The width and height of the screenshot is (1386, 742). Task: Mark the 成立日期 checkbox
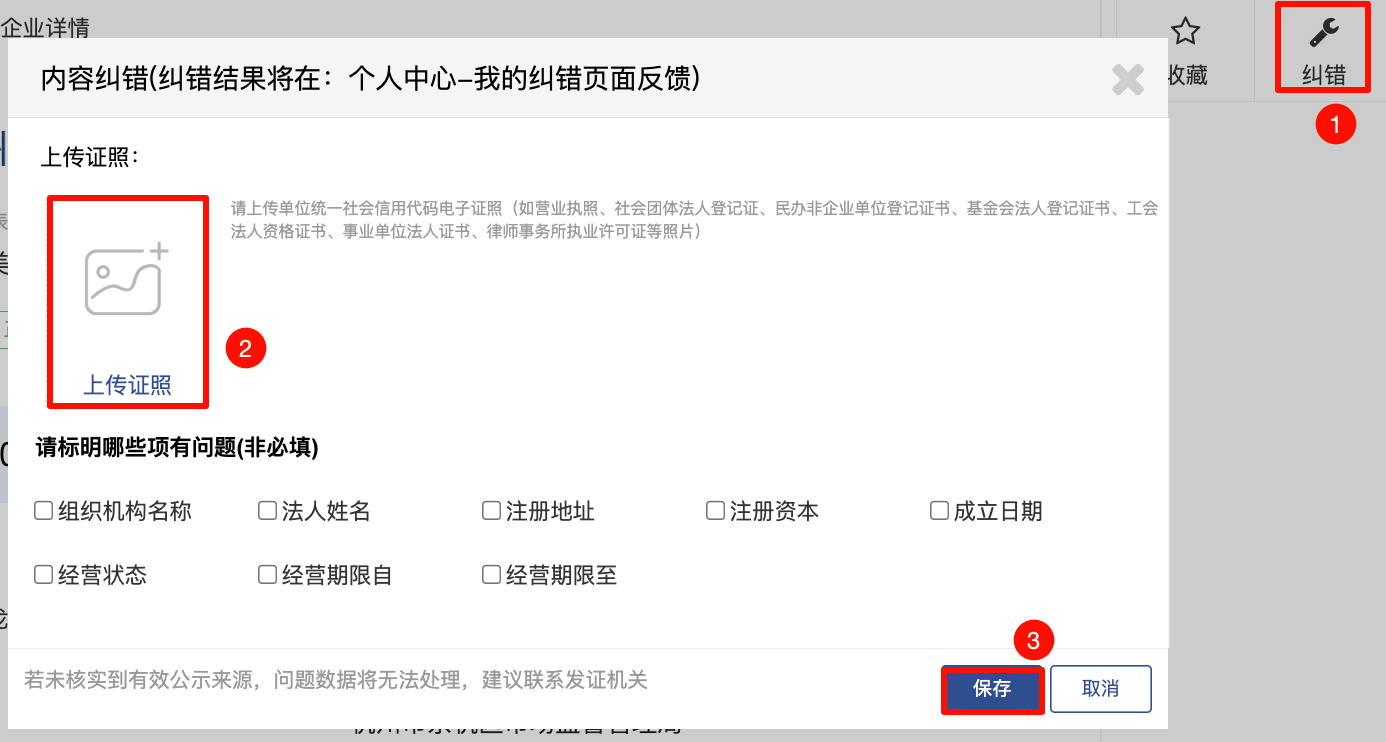(x=940, y=511)
